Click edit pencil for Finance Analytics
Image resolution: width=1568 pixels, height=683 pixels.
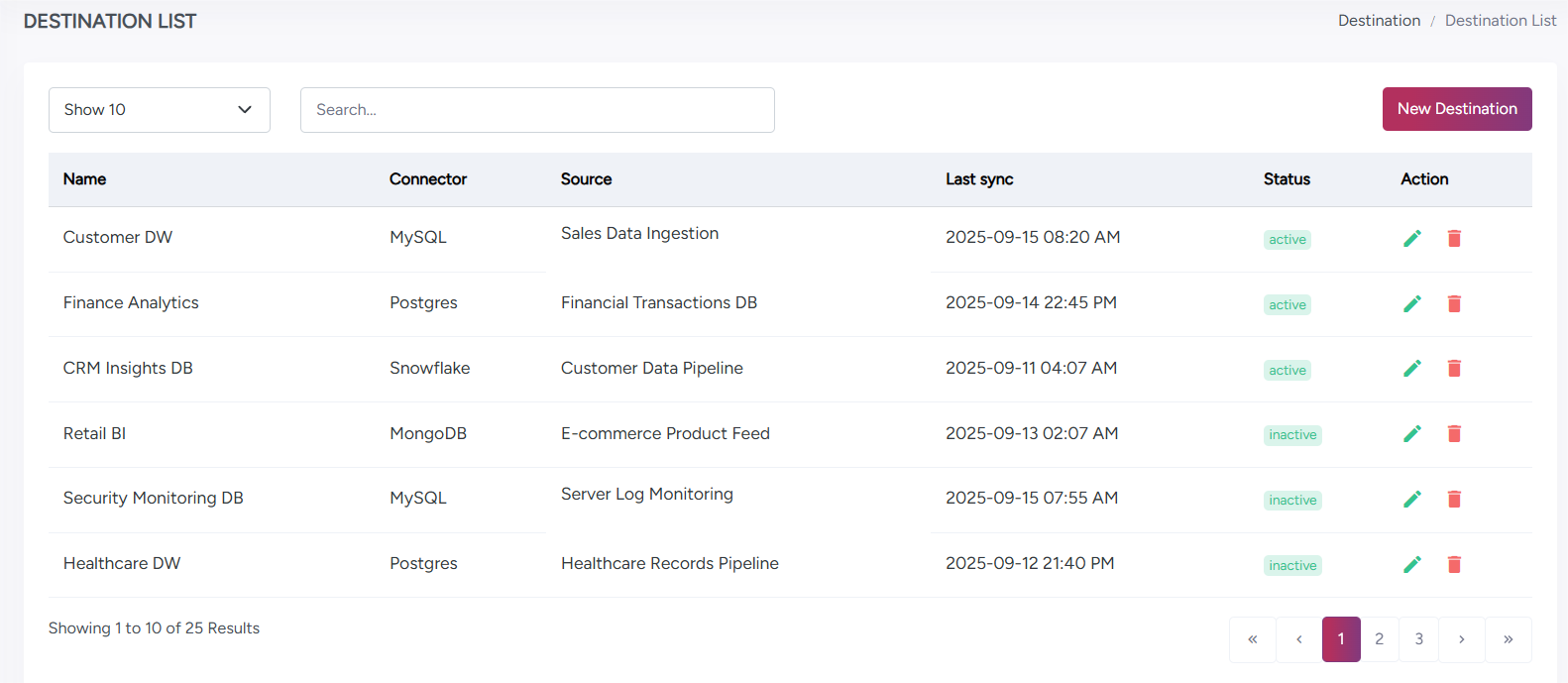click(x=1412, y=303)
